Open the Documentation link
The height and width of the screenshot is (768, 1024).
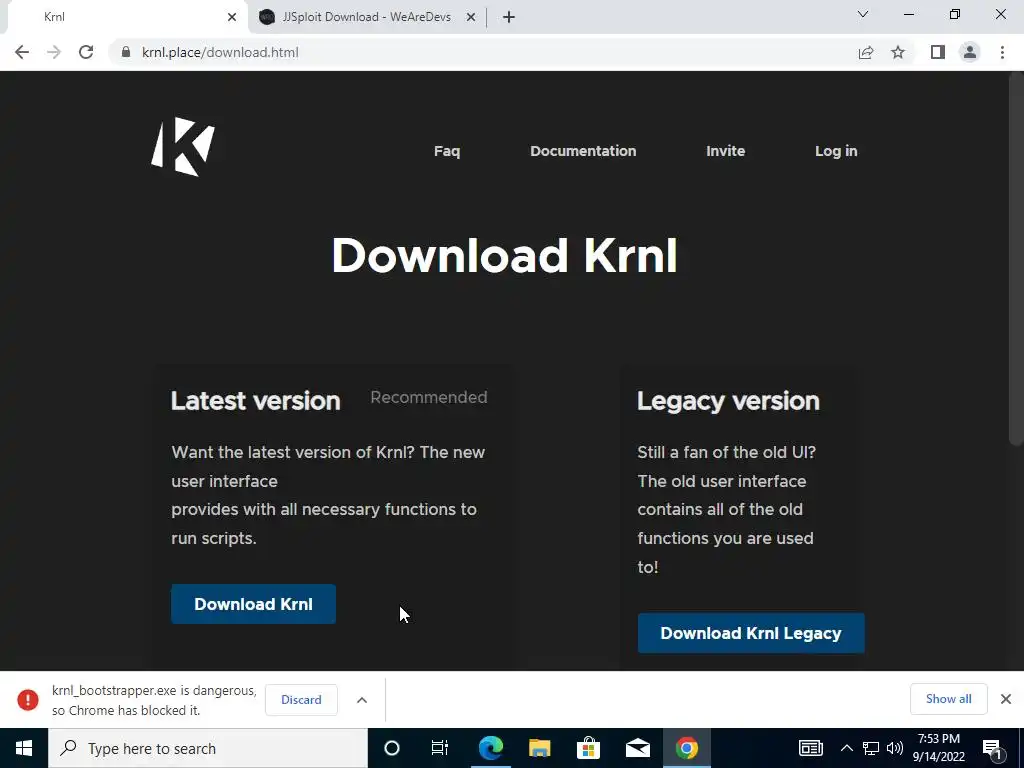pos(583,151)
